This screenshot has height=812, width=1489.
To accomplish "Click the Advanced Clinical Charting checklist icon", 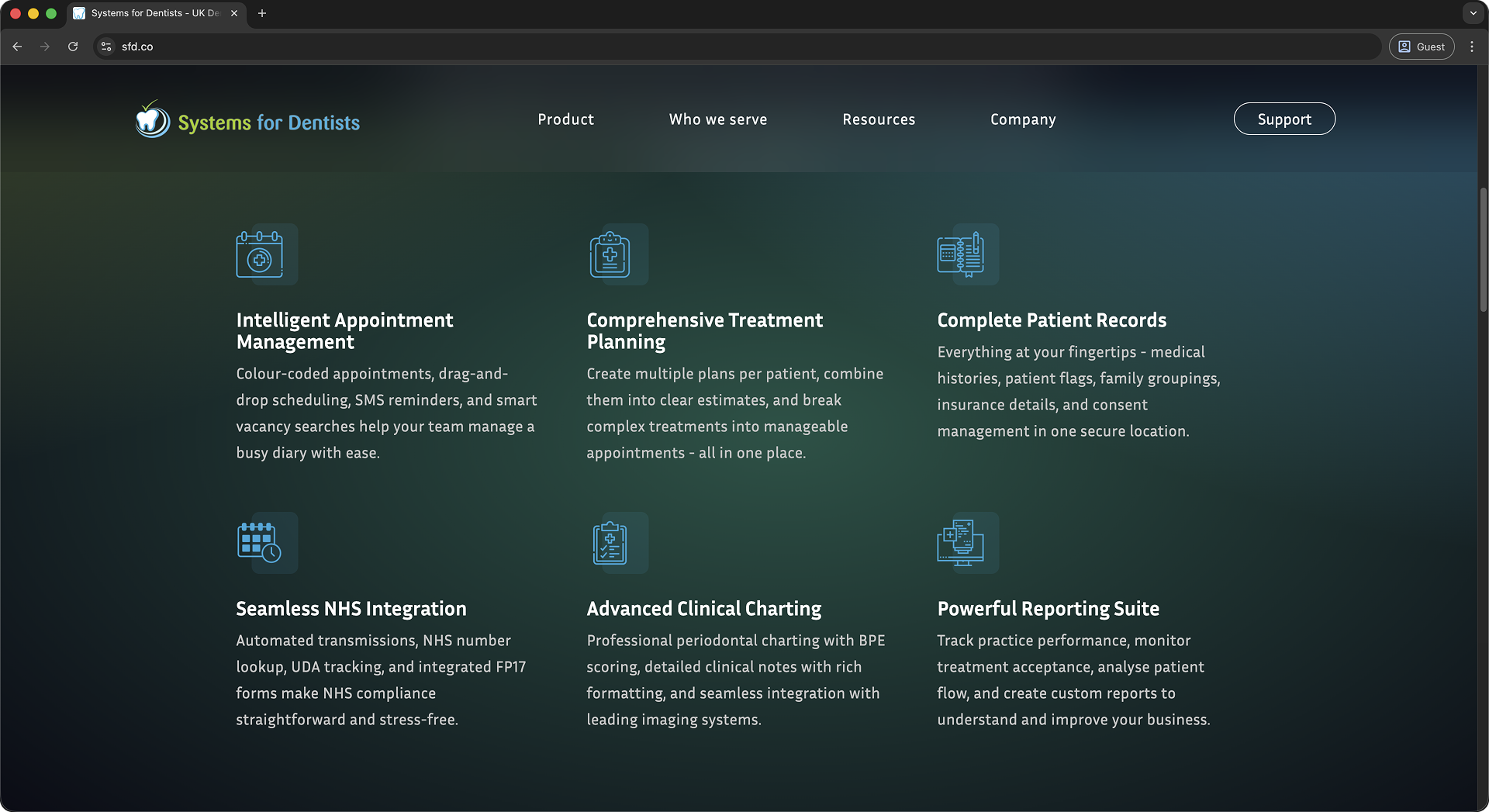I will (610, 542).
